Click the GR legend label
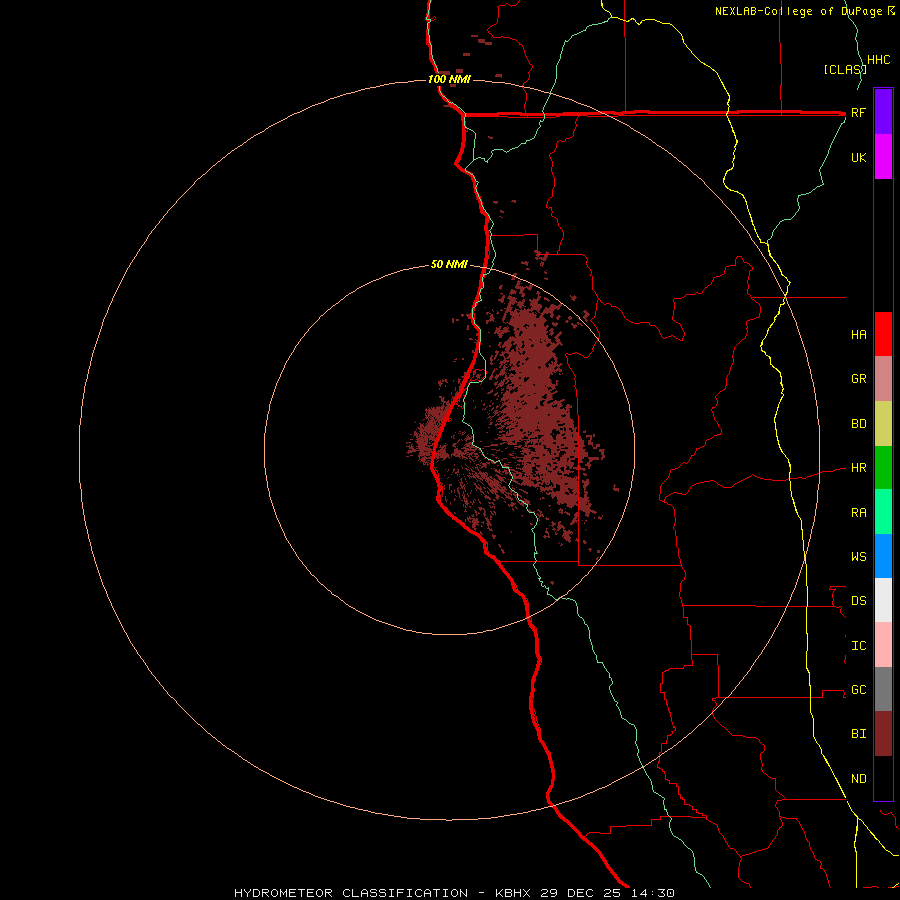The image size is (900, 900). coord(859,379)
